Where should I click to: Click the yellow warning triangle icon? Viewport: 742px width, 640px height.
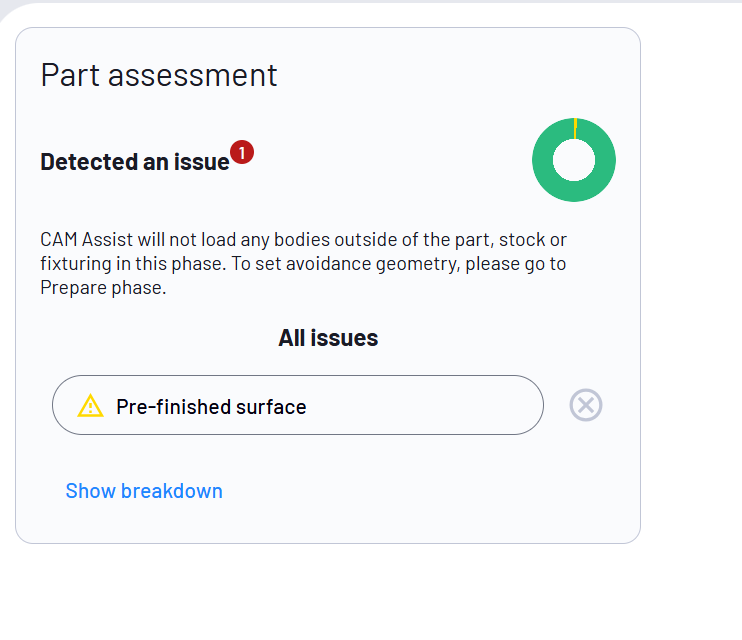[x=90, y=406]
